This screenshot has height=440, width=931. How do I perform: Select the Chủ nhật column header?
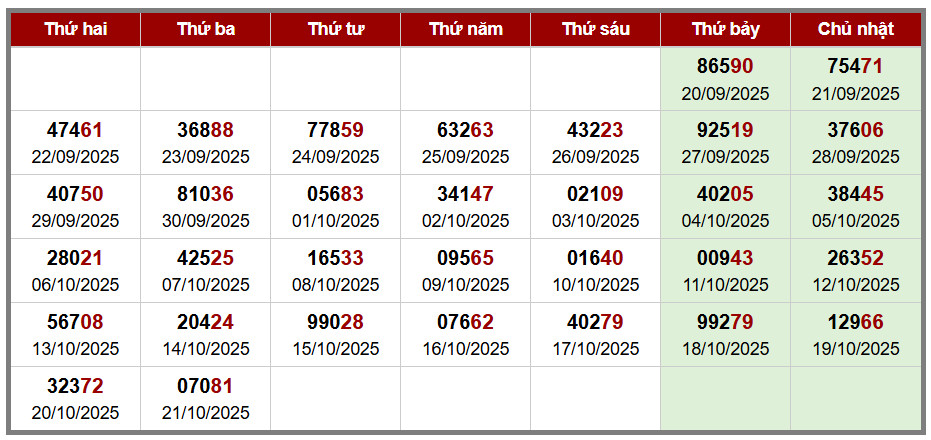(x=855, y=29)
